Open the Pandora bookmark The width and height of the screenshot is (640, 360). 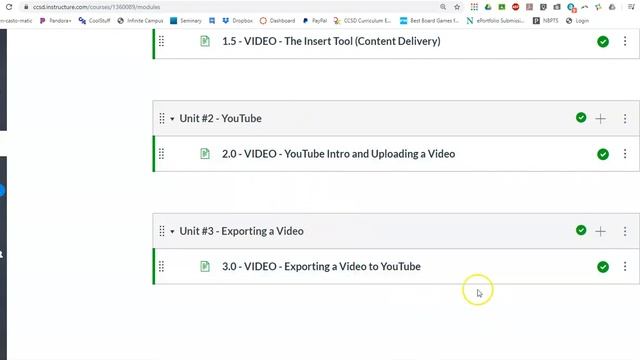(x=55, y=20)
